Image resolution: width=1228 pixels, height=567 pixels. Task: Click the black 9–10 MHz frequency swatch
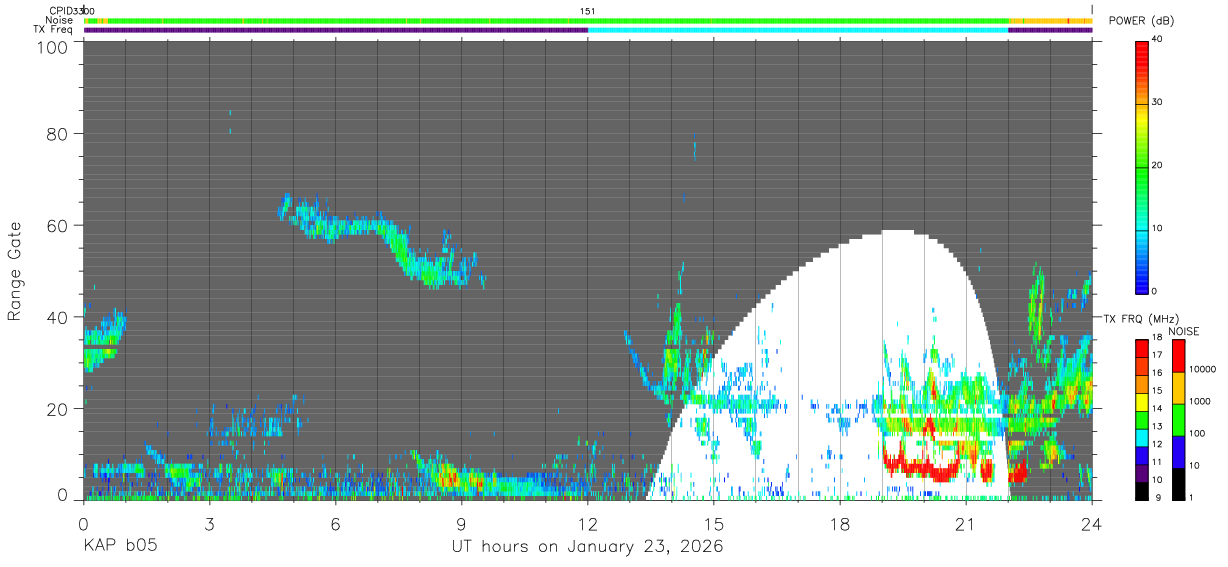(x=1142, y=490)
